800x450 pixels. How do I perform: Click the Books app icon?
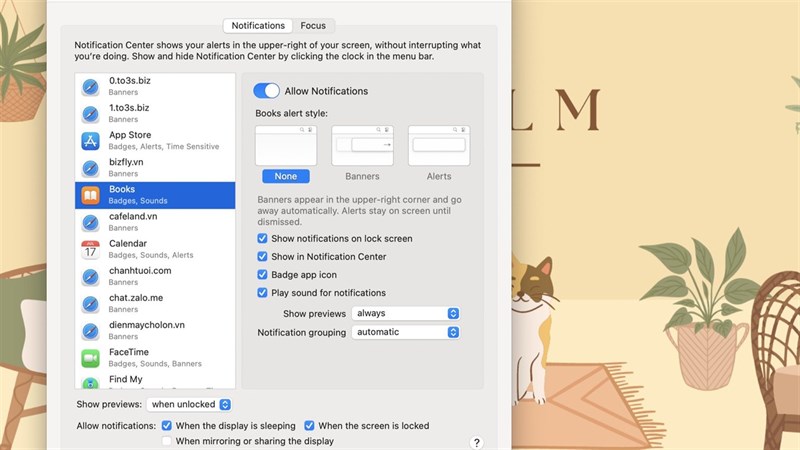[x=90, y=195]
